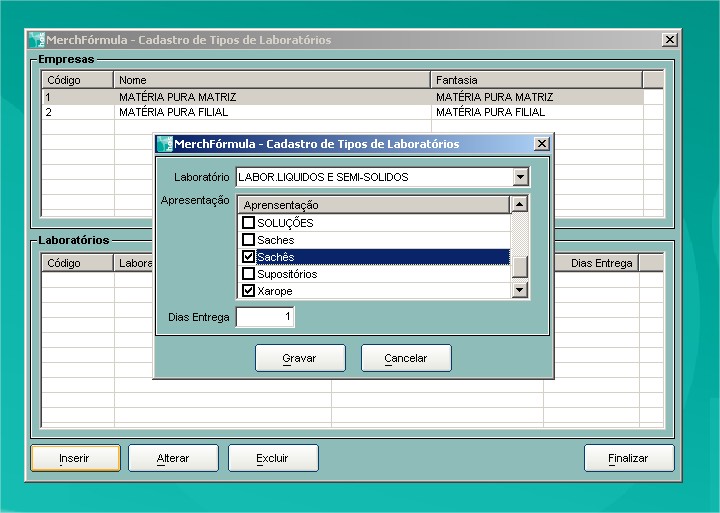Click the Apresentação list scrollbar thumb
The height and width of the screenshot is (513, 720).
[x=519, y=266]
